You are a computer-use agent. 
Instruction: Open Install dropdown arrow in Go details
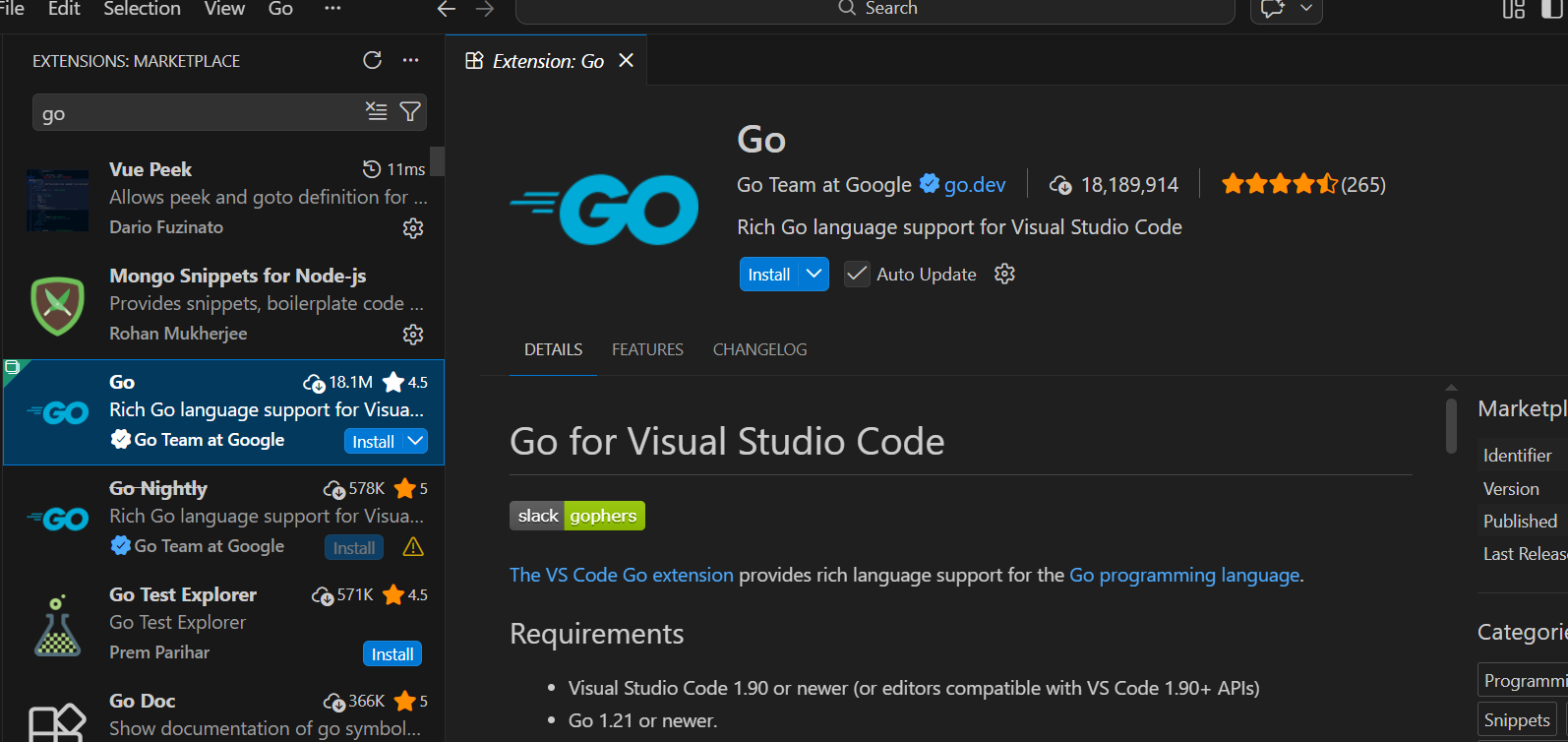coord(814,274)
